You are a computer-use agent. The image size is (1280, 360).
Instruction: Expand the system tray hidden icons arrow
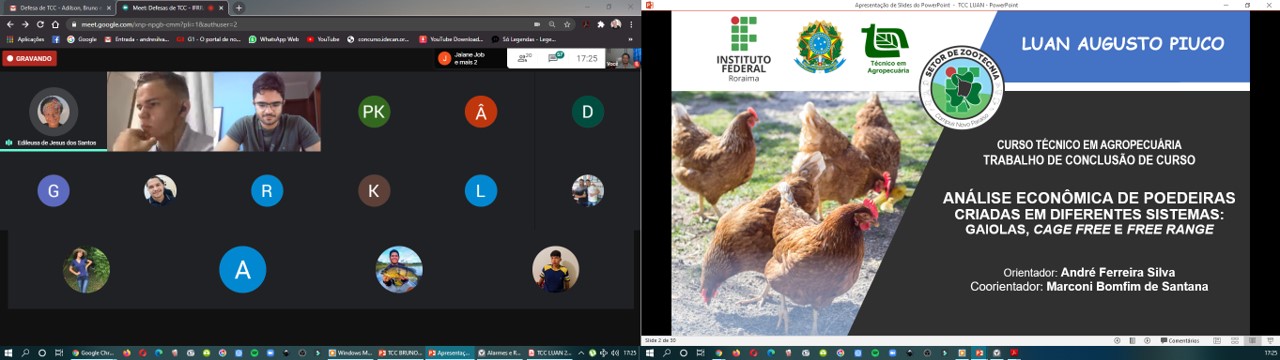coord(581,353)
